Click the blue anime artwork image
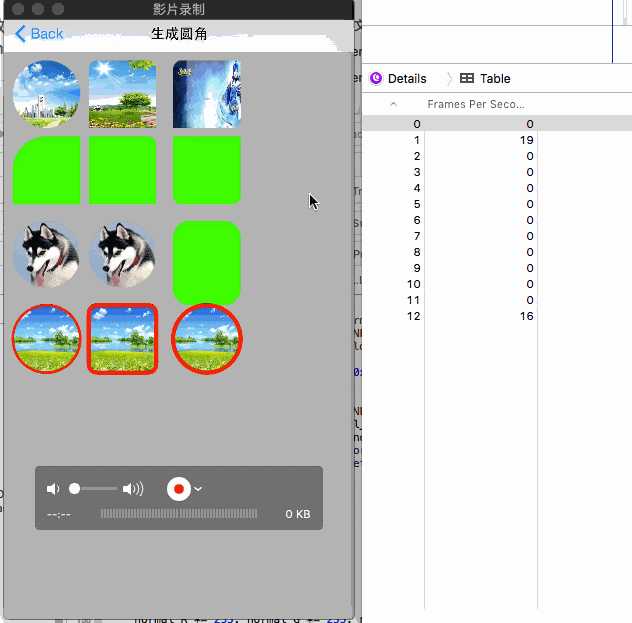632x623 pixels. pos(207,93)
